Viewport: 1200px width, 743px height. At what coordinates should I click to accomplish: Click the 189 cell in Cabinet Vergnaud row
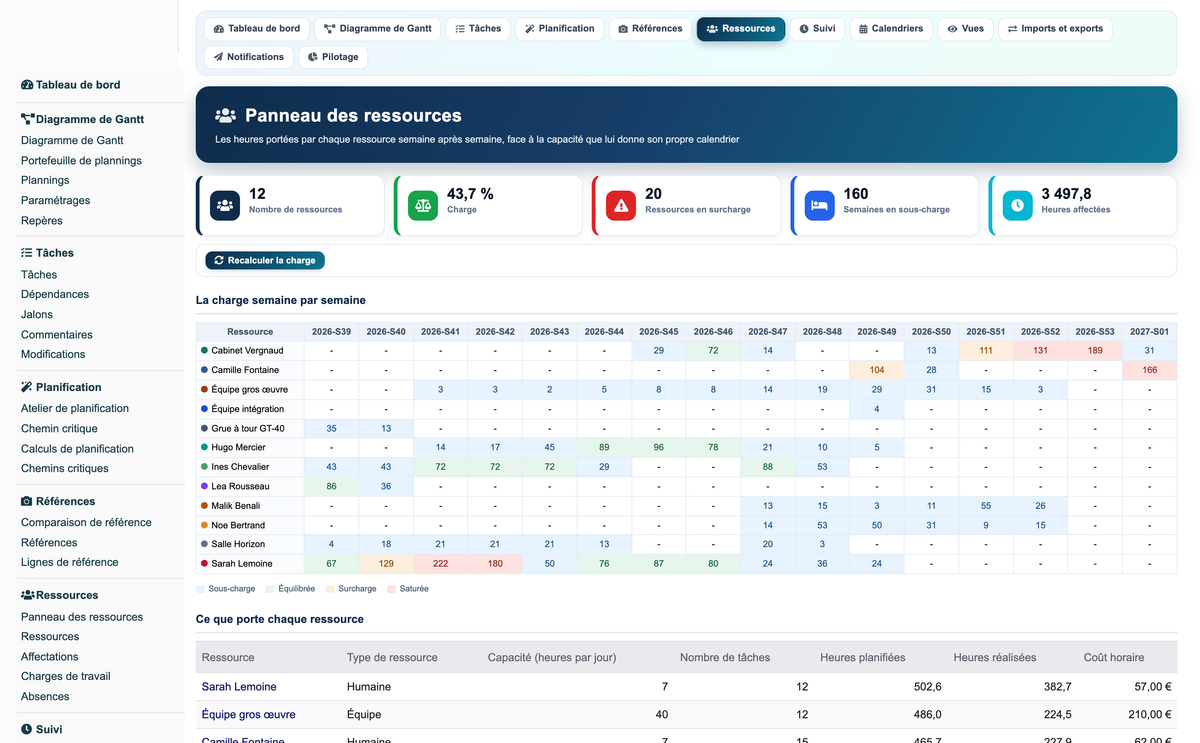(1095, 351)
